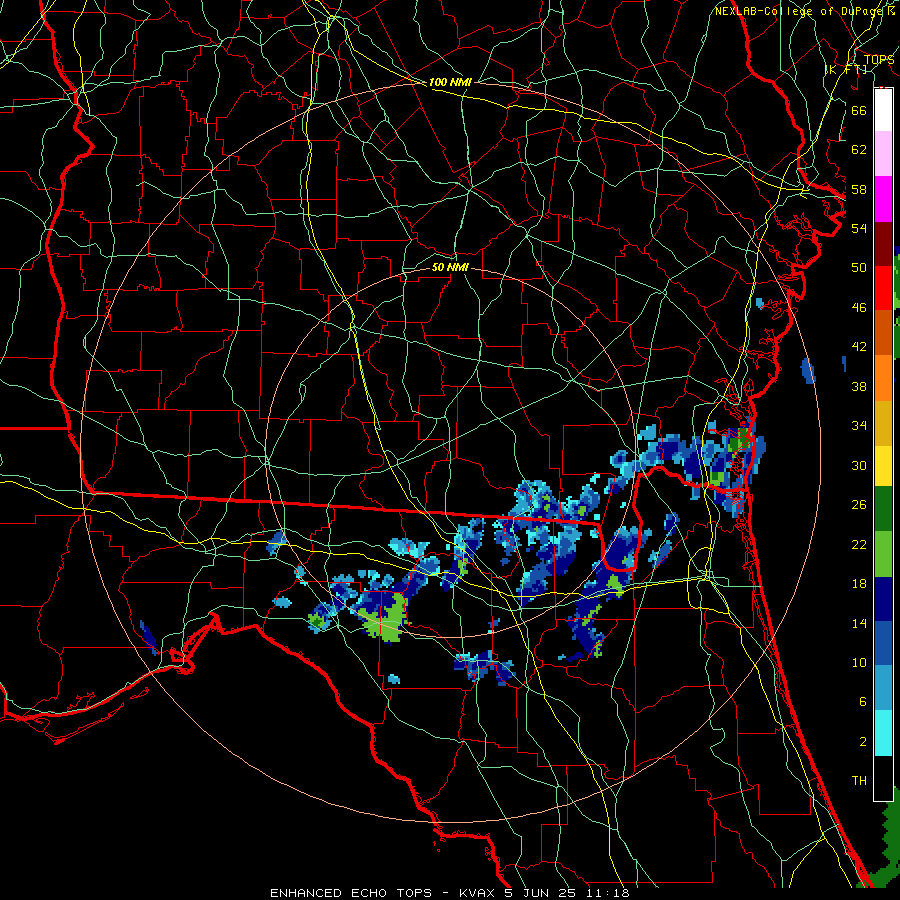Click the legend value "6"
Image resolution: width=900 pixels, height=900 pixels.
862,701
